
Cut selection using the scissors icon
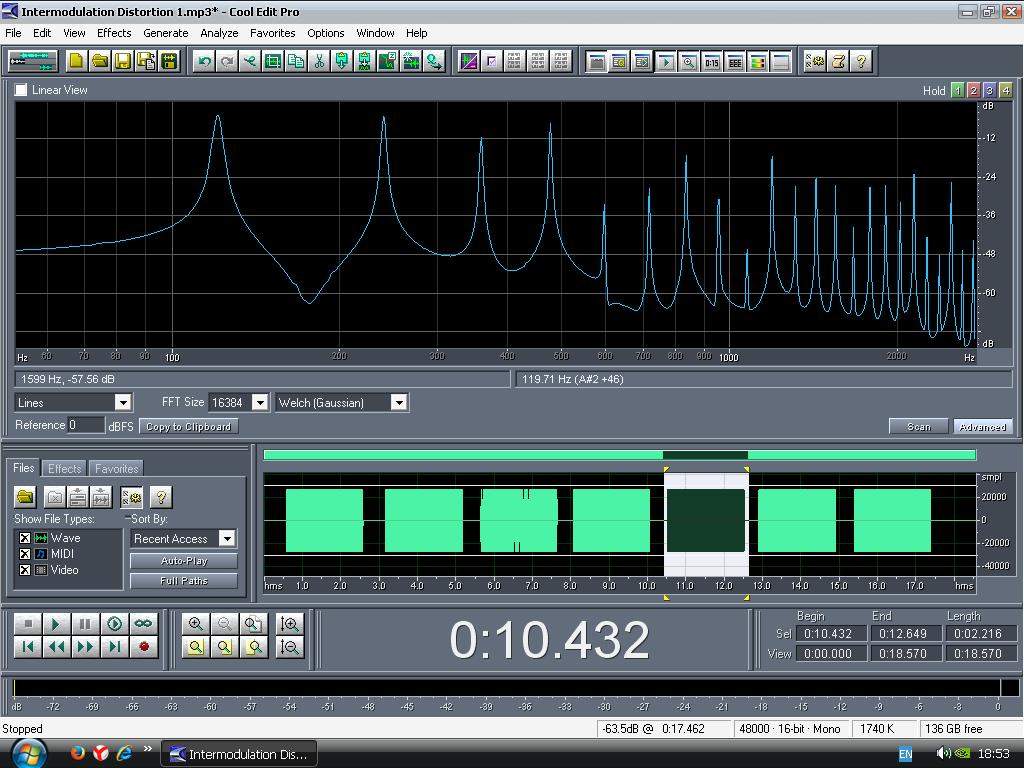[x=319, y=61]
